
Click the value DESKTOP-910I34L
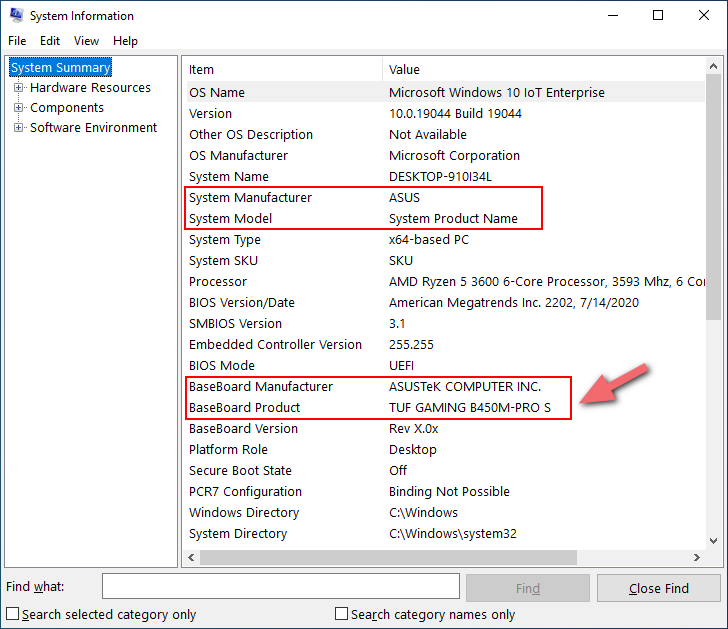point(440,176)
